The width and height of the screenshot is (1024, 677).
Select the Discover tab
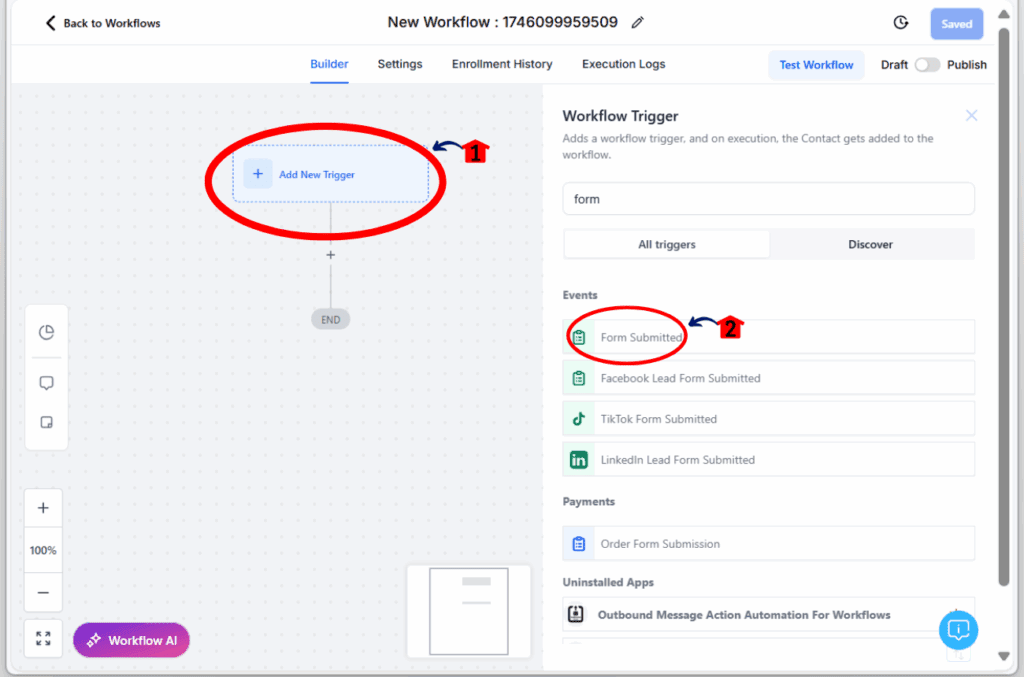pos(871,244)
